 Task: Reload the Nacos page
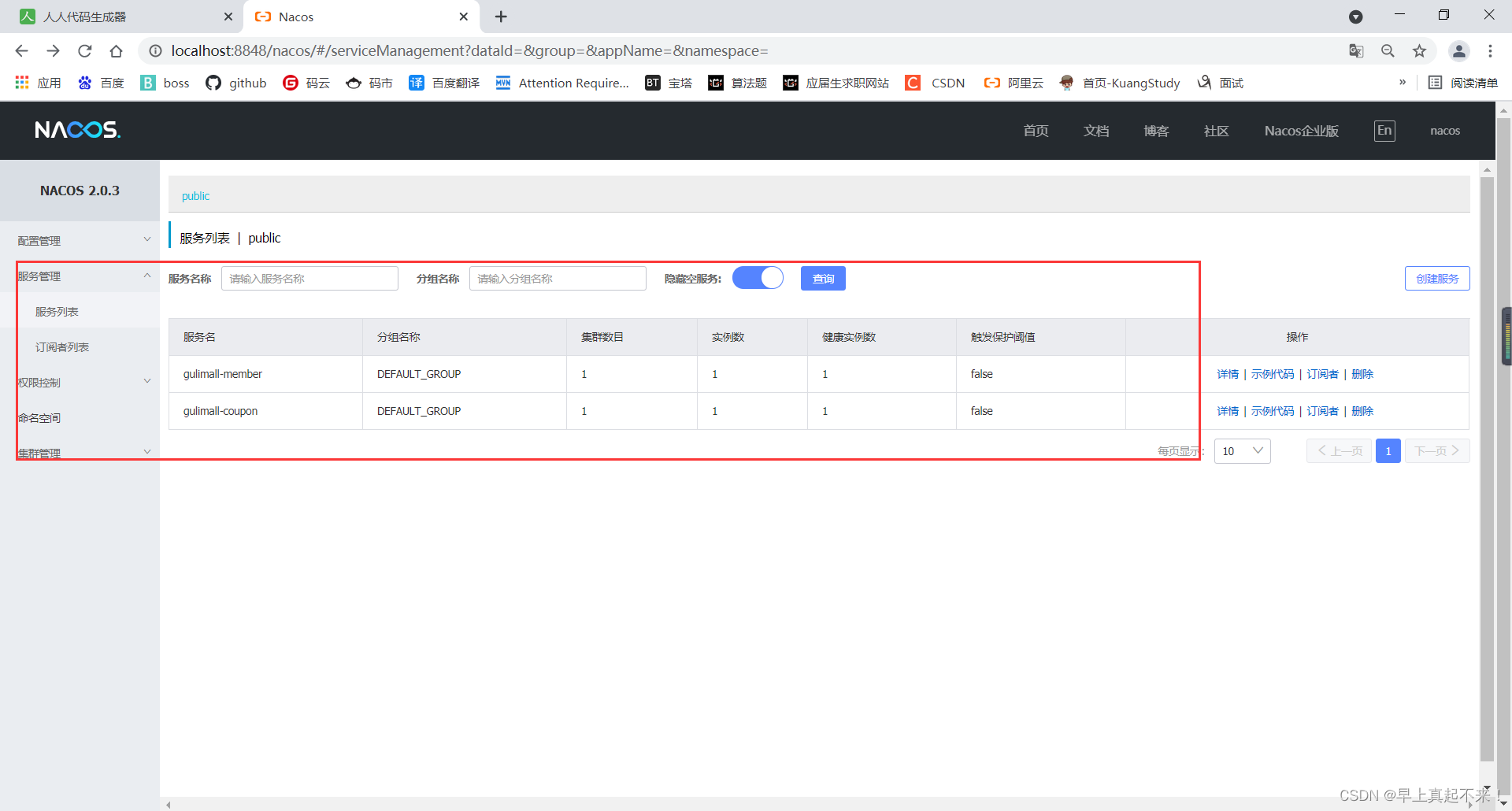tap(84, 51)
